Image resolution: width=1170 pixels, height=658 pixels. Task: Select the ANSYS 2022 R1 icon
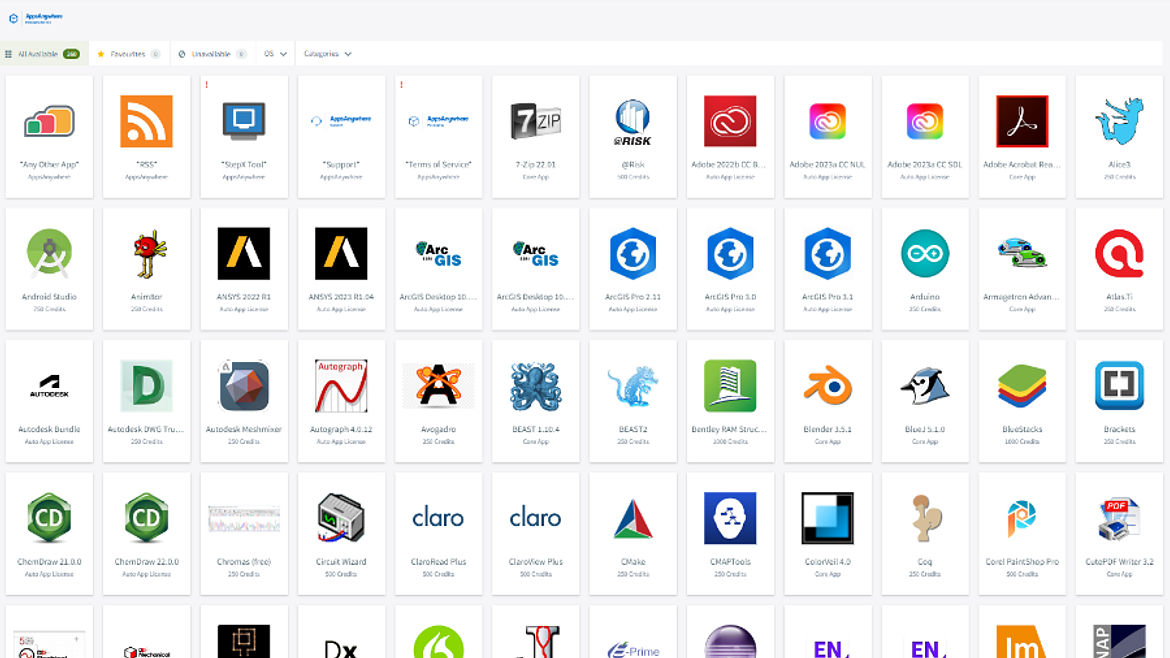pyautogui.click(x=244, y=254)
